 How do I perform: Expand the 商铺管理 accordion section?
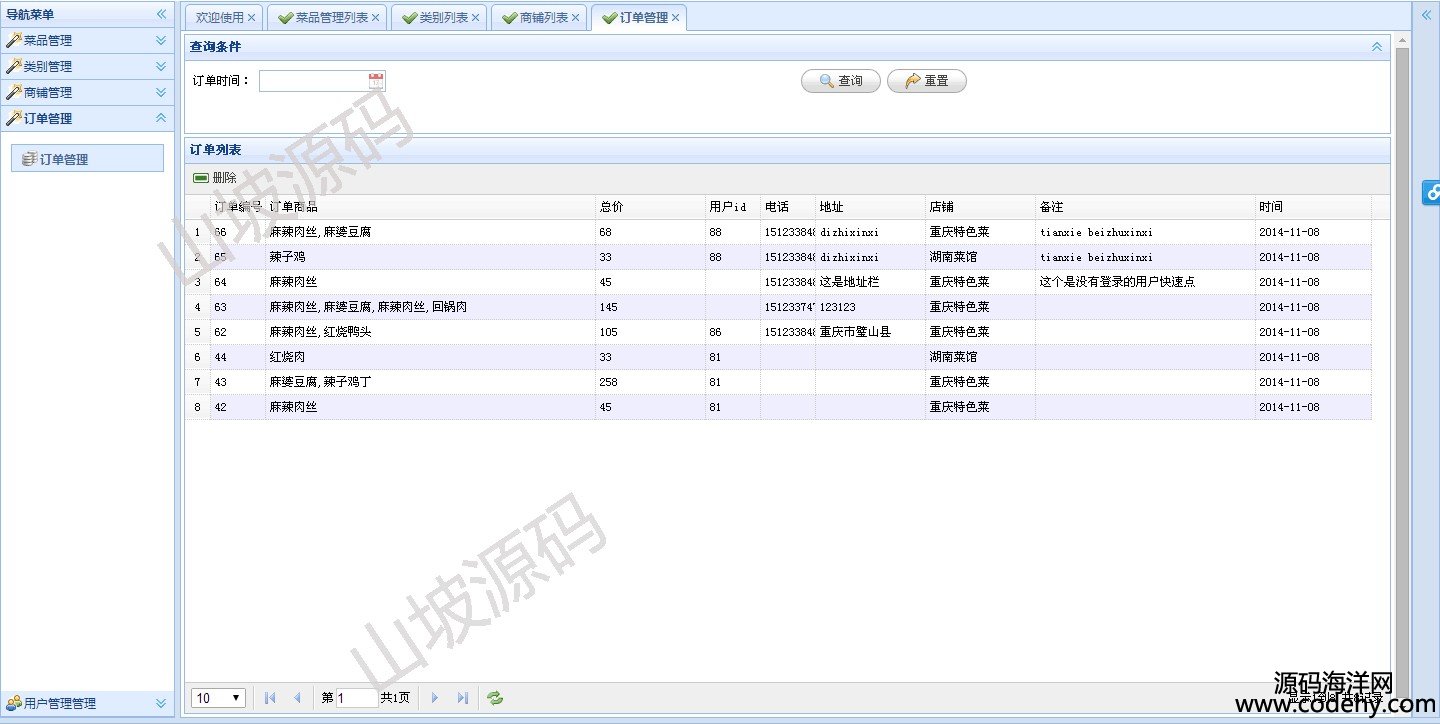pyautogui.click(x=161, y=92)
